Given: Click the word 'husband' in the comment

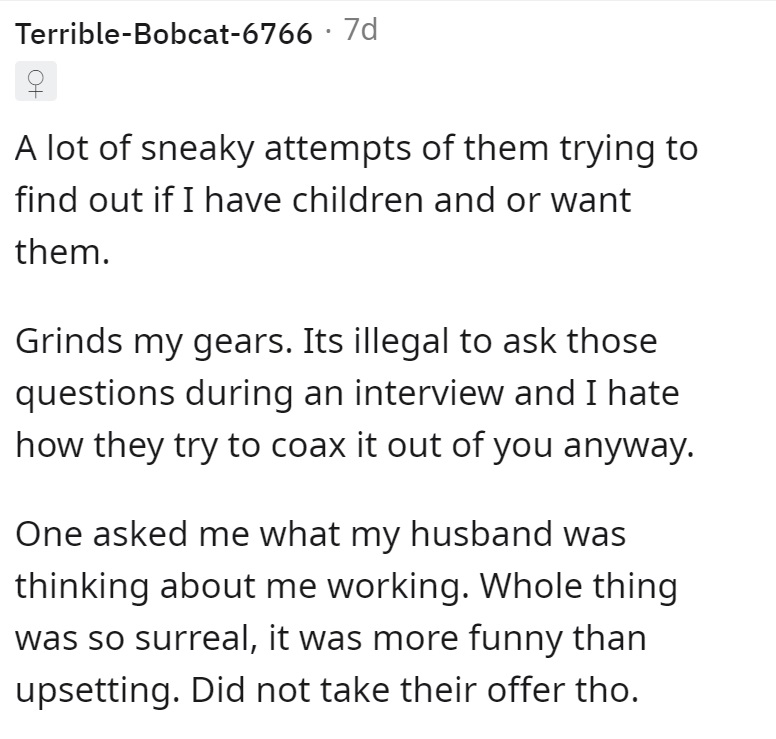Looking at the screenshot, I should tap(481, 534).
